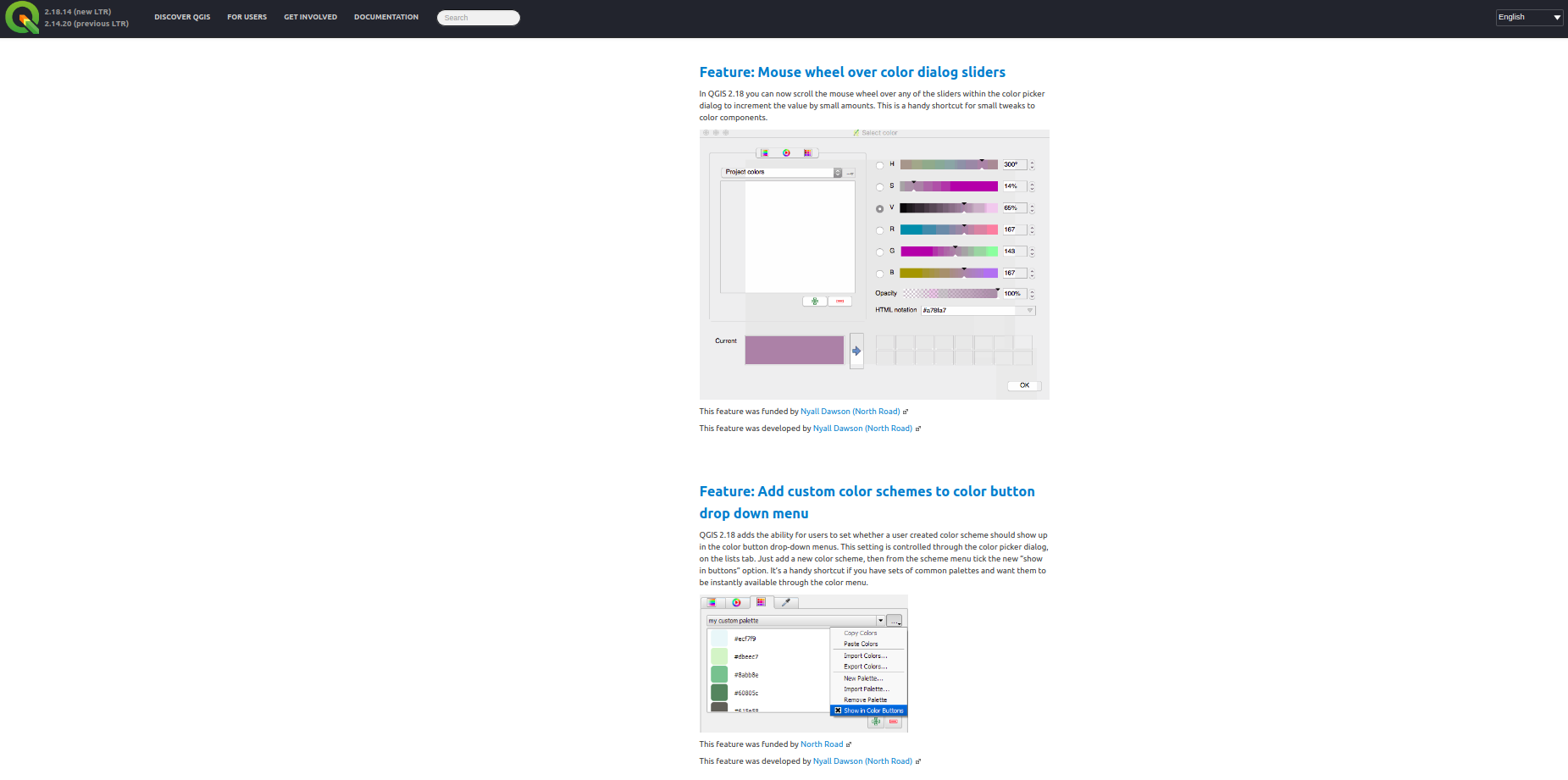Click the value 65% stepper arrows
Image resolution: width=1568 pixels, height=780 pixels.
click(x=1032, y=209)
